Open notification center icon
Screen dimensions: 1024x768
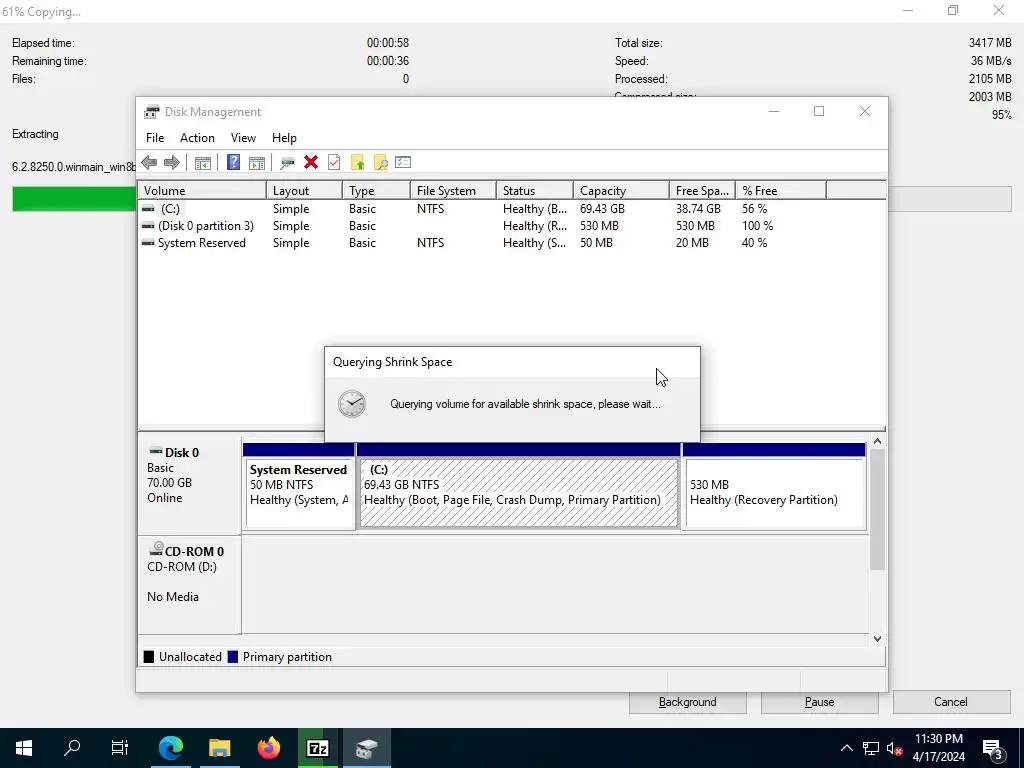(992, 748)
